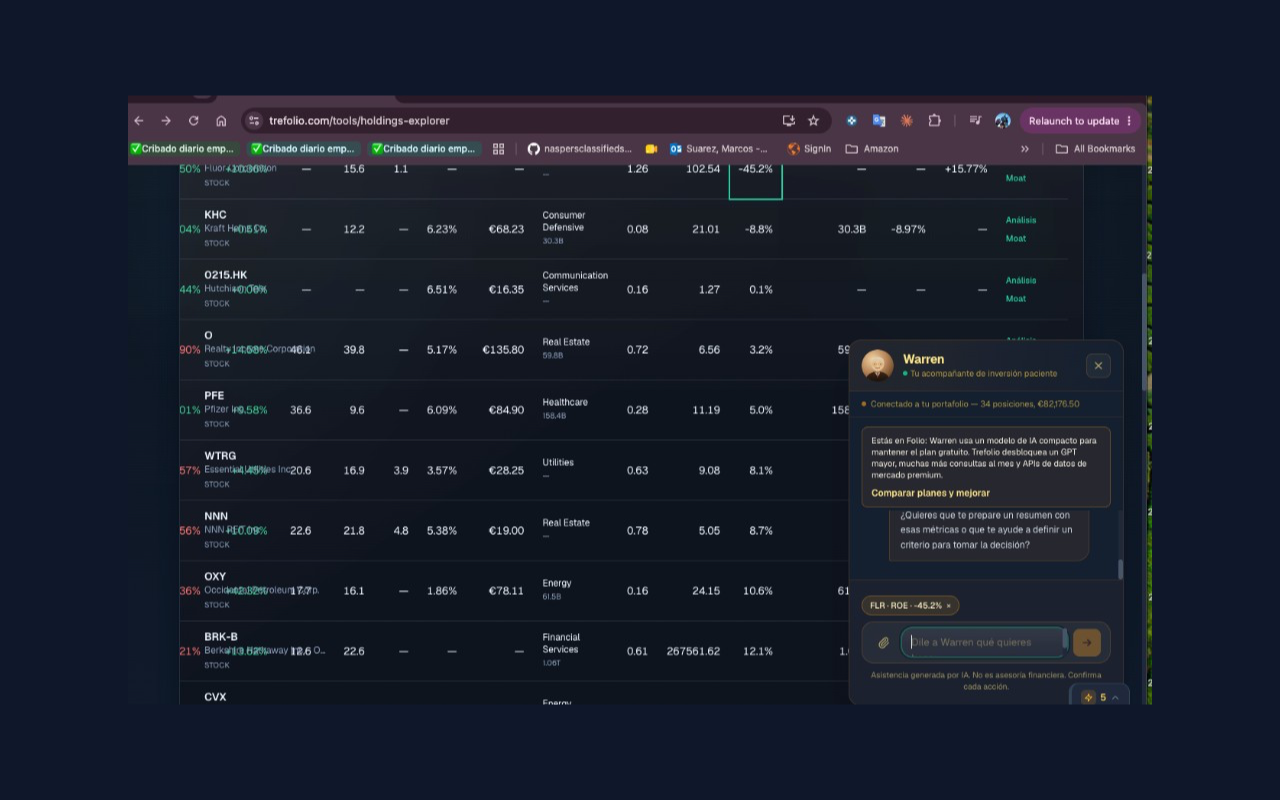Show more bookmarks with the double chevron
The width and height of the screenshot is (1280, 800).
[1025, 149]
